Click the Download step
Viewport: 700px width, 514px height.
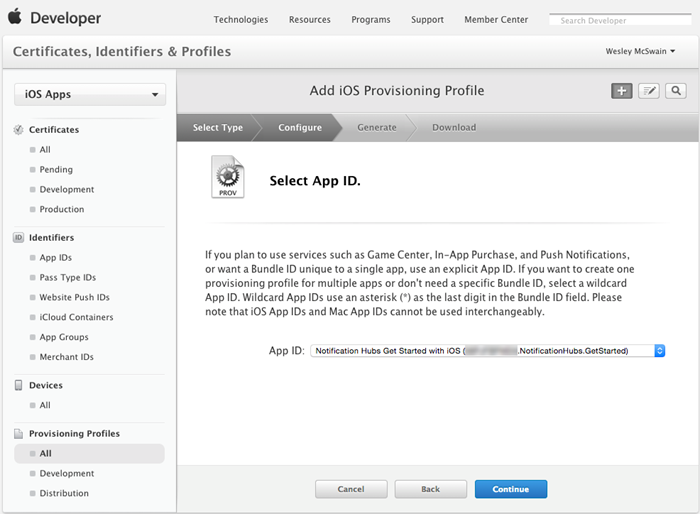pos(454,127)
